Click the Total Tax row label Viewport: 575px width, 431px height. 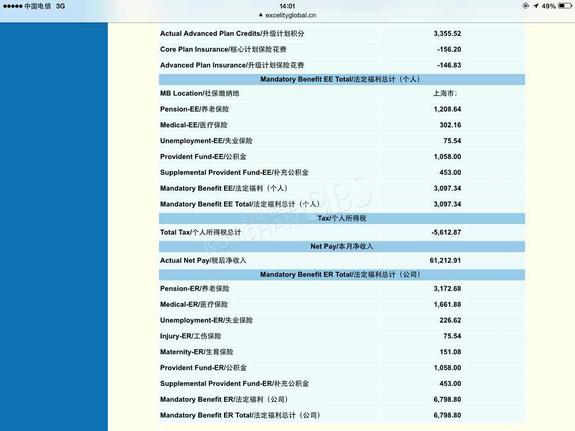[201, 232]
